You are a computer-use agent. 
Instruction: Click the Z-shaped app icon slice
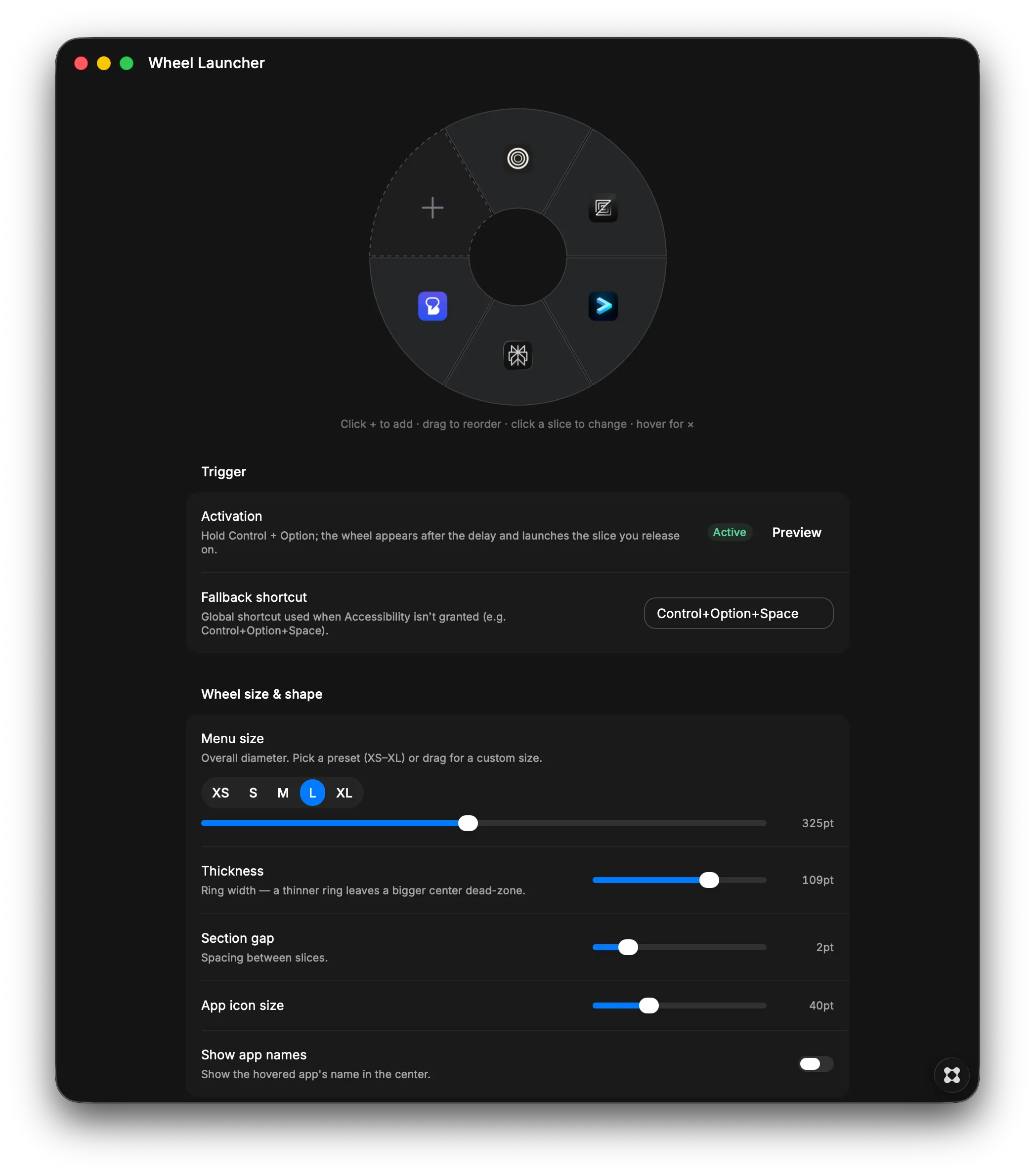603,208
